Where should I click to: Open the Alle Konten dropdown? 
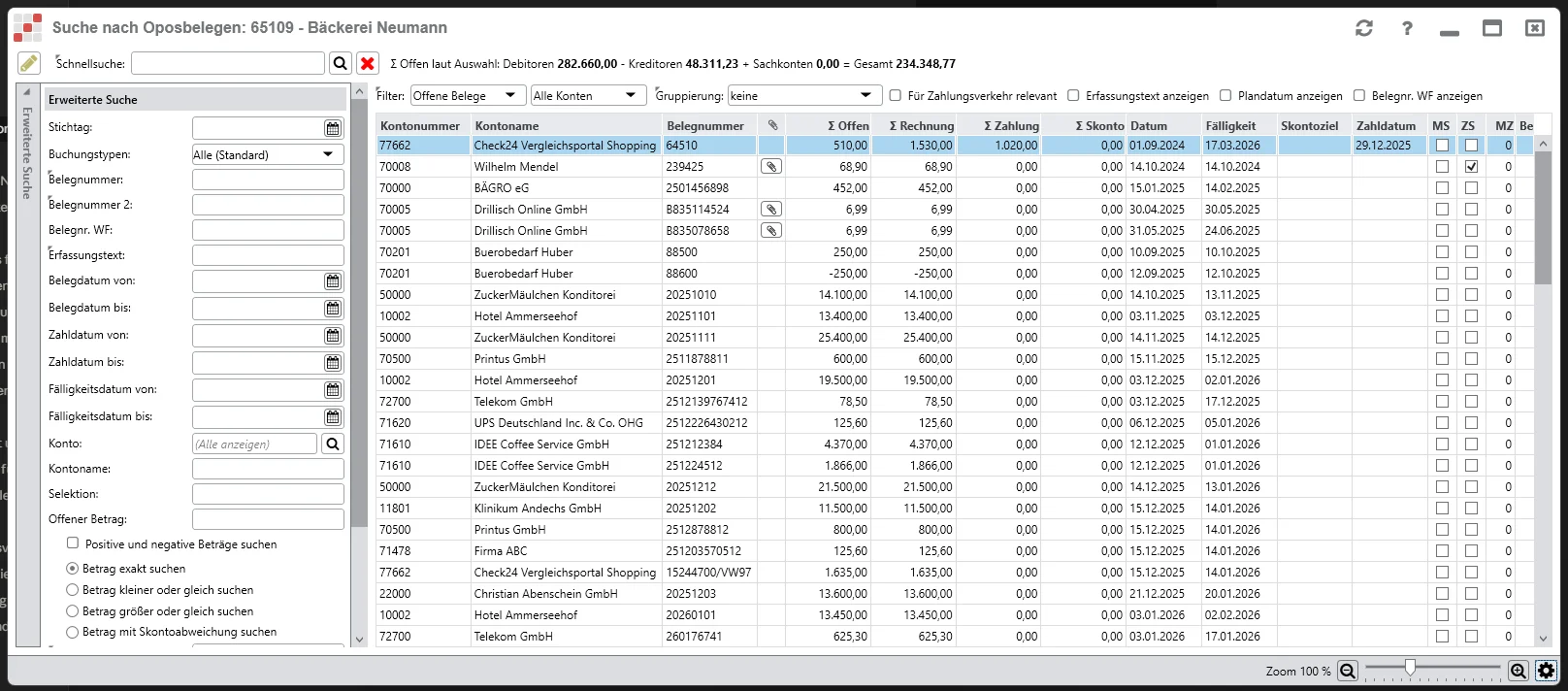tap(589, 95)
